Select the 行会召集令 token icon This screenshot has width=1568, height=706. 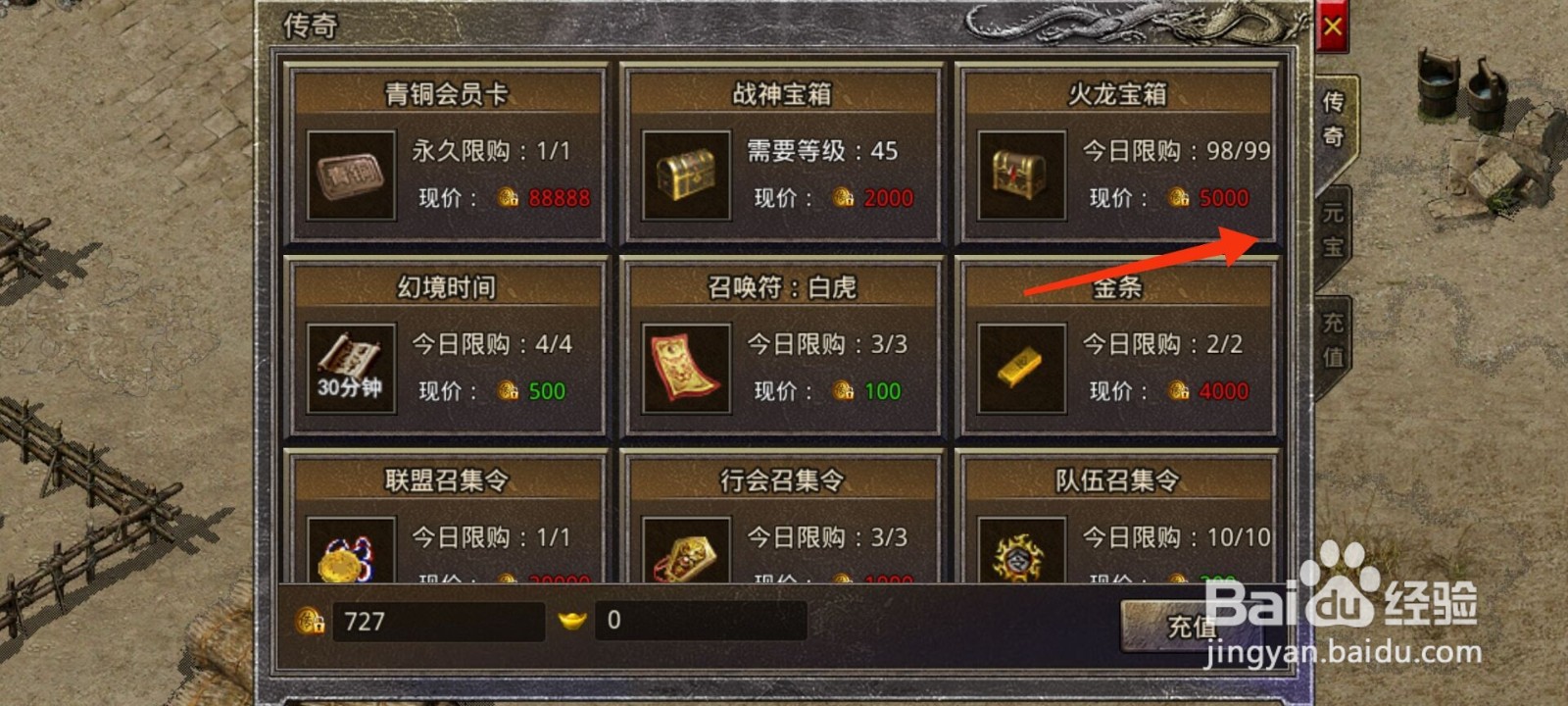tap(686, 551)
